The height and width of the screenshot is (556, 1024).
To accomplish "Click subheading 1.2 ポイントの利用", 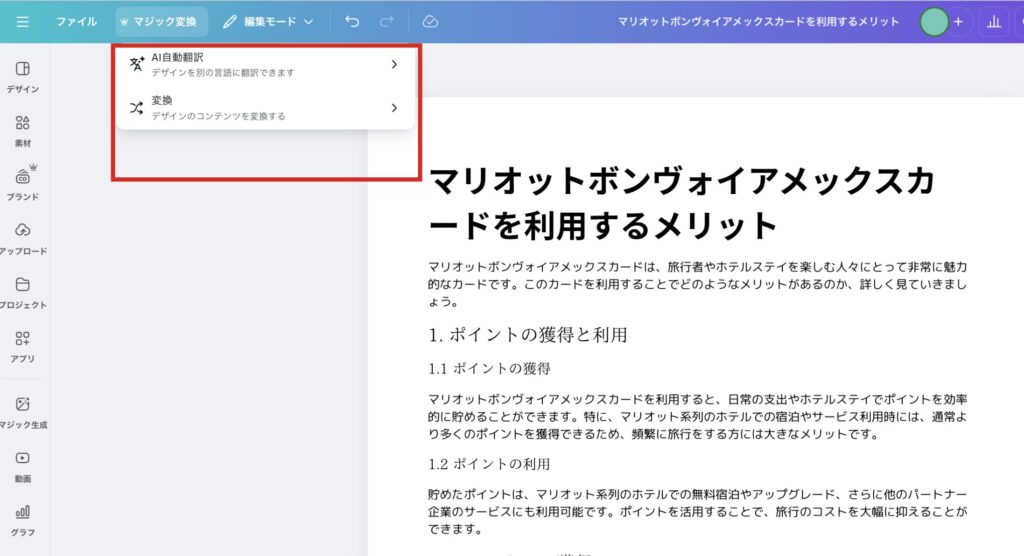I will [x=489, y=464].
